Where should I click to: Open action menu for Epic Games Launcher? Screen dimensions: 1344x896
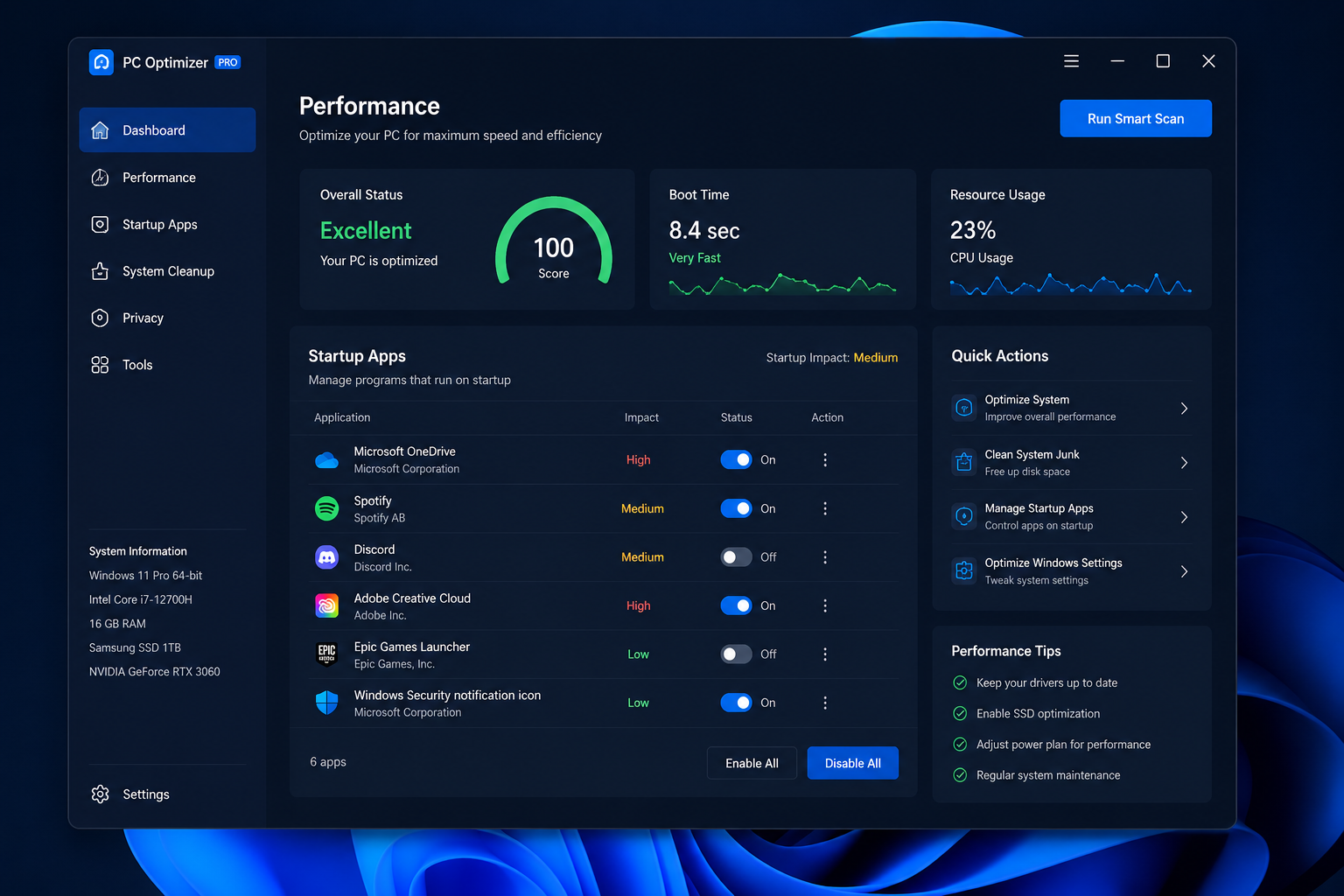pos(825,654)
